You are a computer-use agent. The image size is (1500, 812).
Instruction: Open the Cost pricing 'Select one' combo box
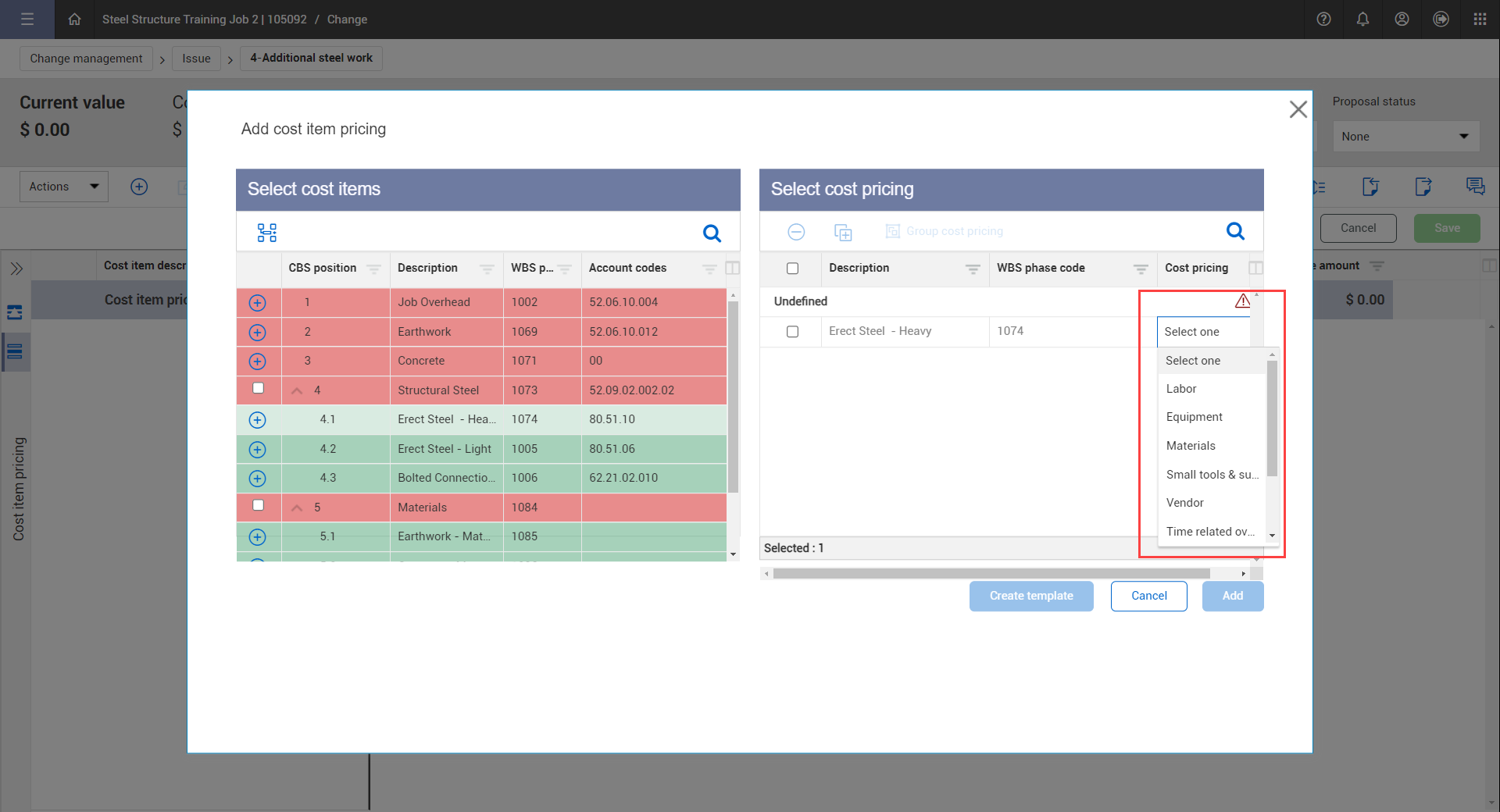tap(1203, 332)
